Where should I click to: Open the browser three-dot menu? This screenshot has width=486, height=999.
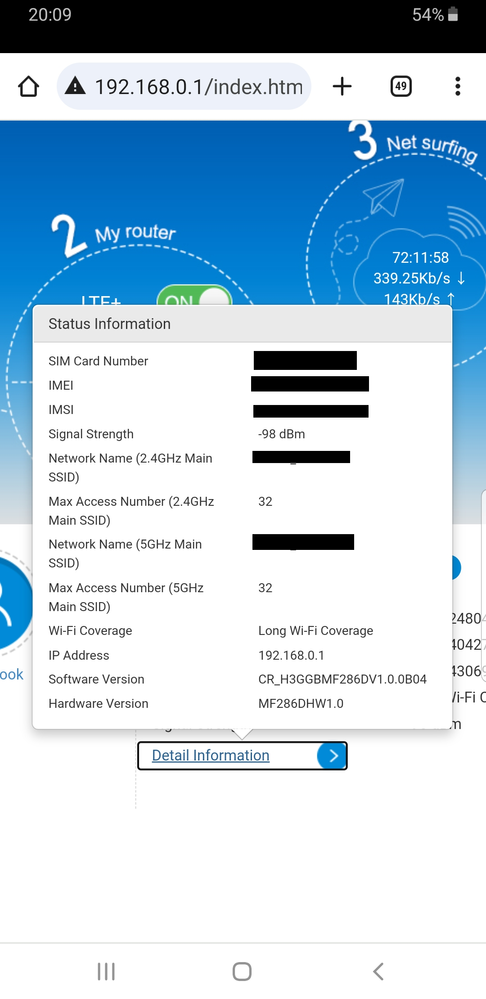tap(457, 86)
